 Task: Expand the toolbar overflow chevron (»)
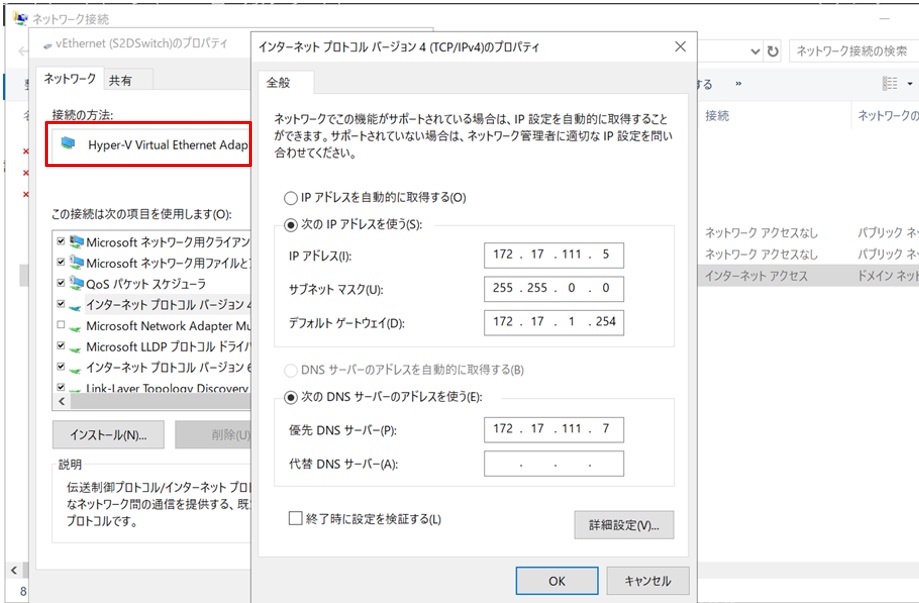(738, 84)
